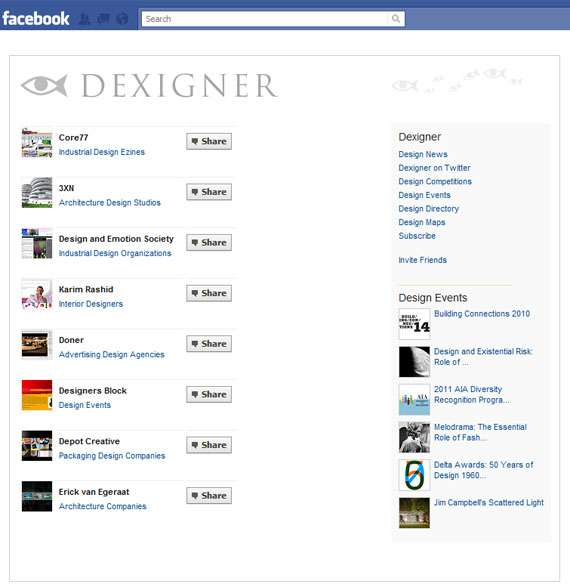The width and height of the screenshot is (570, 587).
Task: Open Design Events link under Designers Block
Action: pos(85,405)
